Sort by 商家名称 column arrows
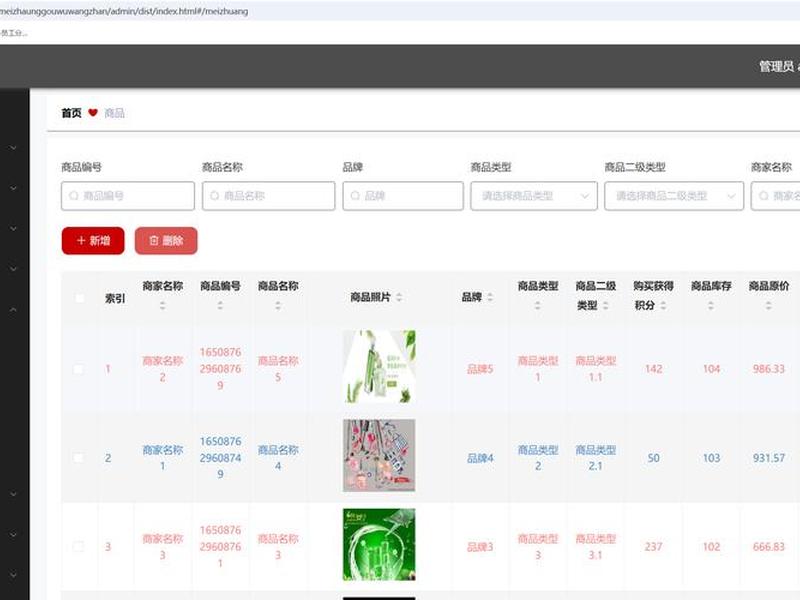 (162, 306)
